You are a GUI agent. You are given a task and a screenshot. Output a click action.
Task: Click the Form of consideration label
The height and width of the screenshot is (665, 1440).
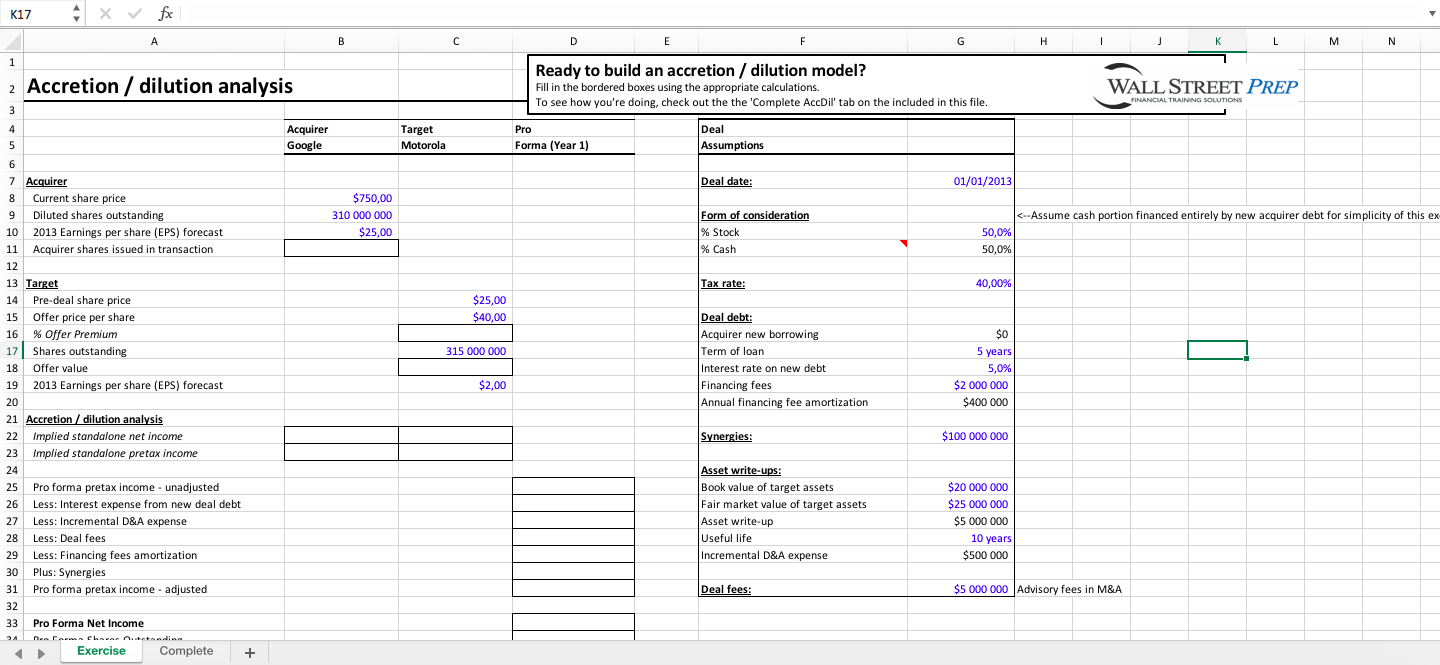coord(755,215)
